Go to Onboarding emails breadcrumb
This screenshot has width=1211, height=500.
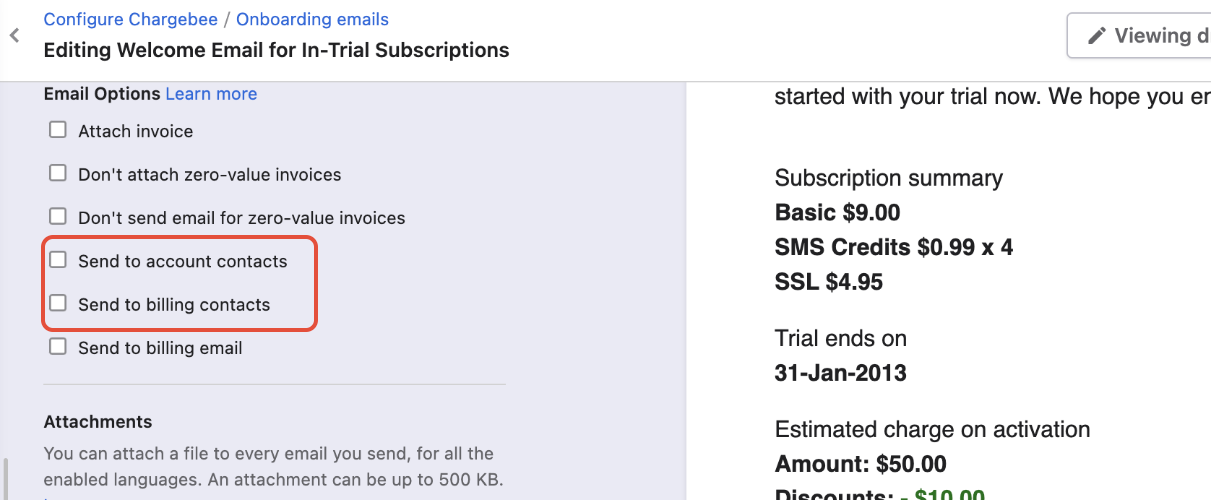click(x=312, y=19)
